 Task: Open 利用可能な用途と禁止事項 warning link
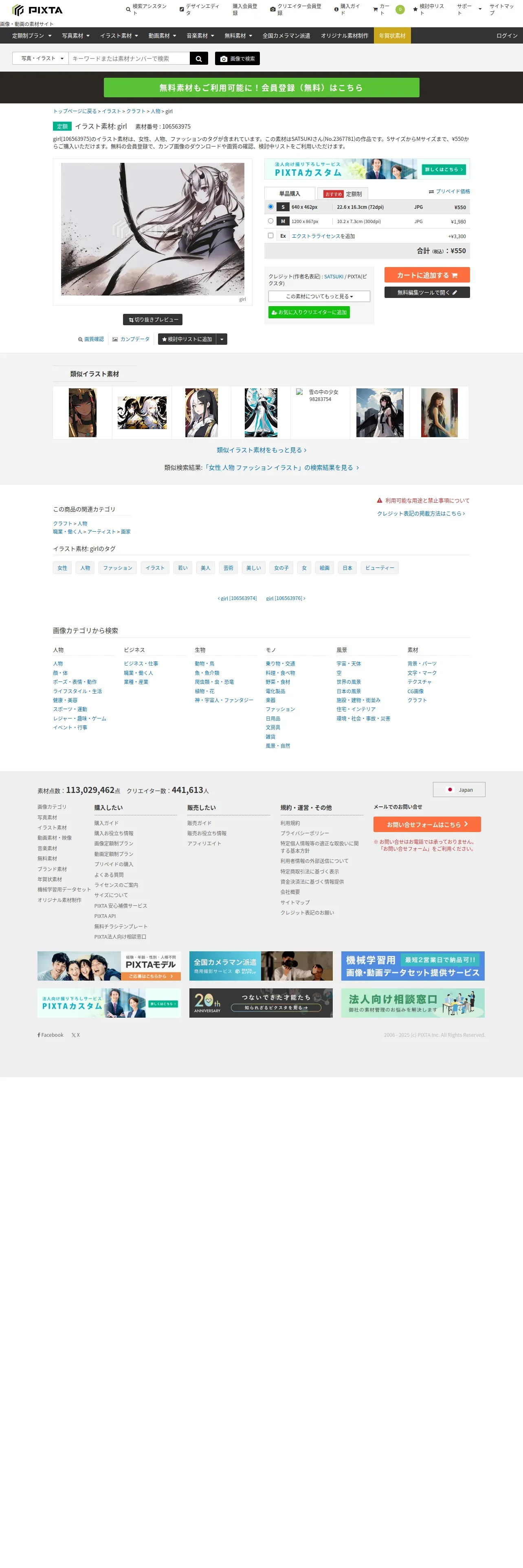click(x=423, y=500)
